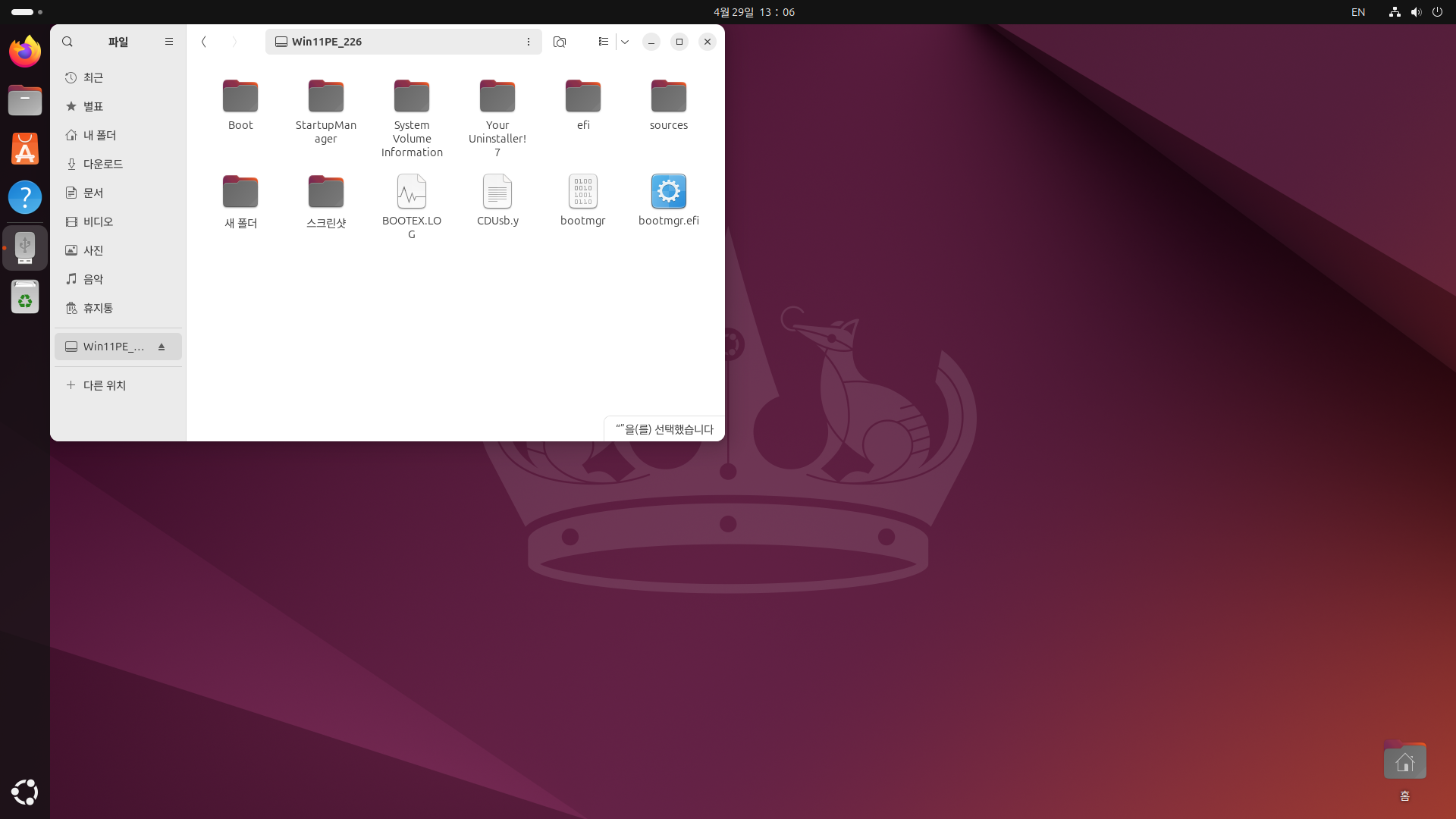
Task: Select the 최근 sidebar item
Action: [x=93, y=77]
